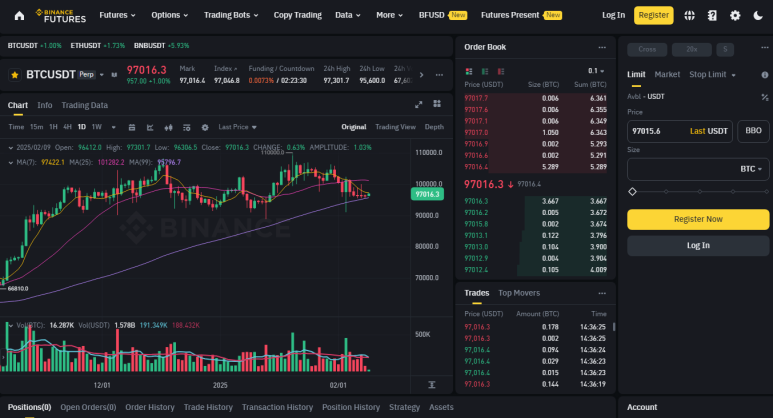Open the help center question icon
773x418 pixels.
point(712,16)
